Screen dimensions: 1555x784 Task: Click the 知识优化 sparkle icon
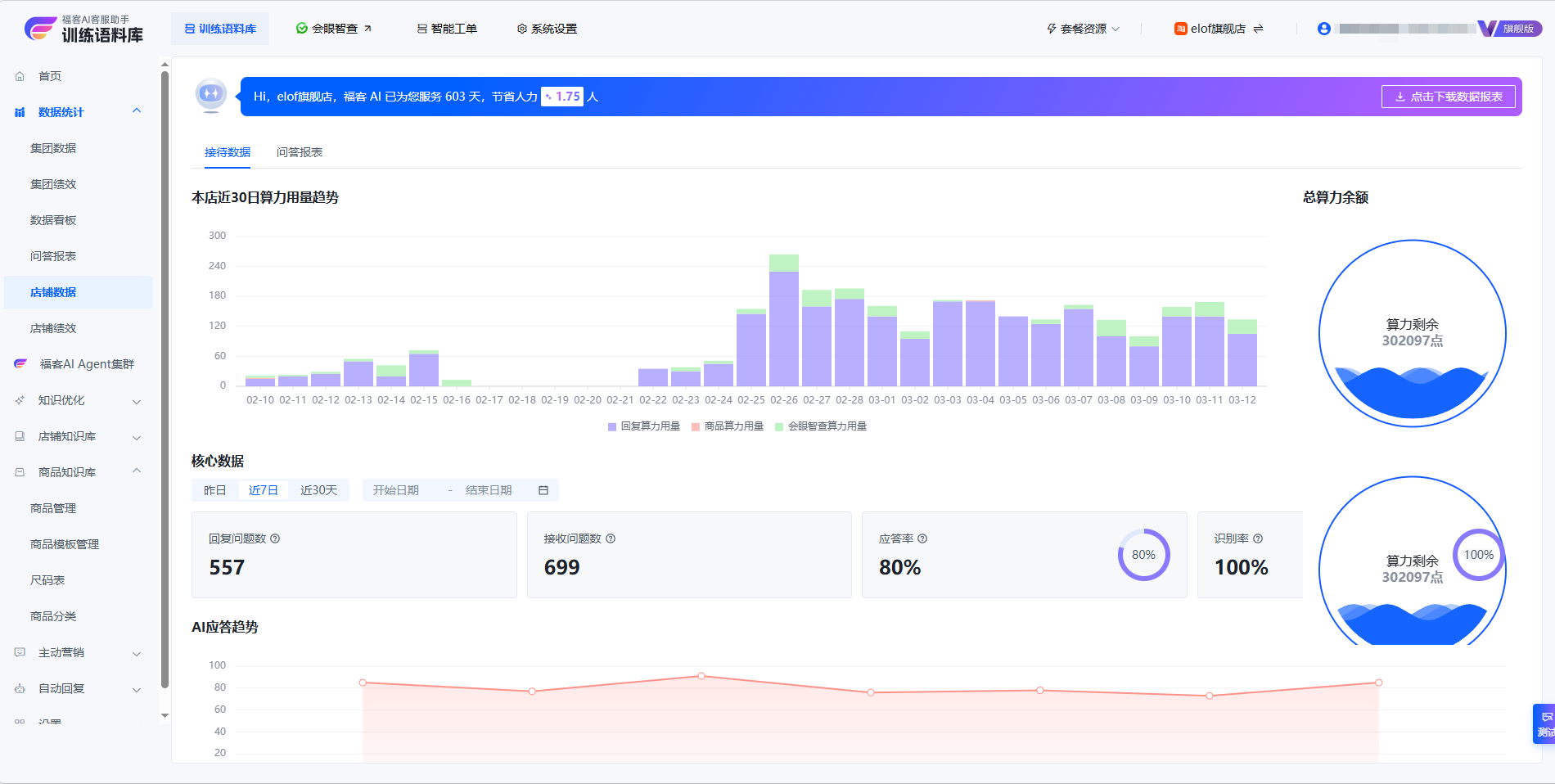(20, 400)
